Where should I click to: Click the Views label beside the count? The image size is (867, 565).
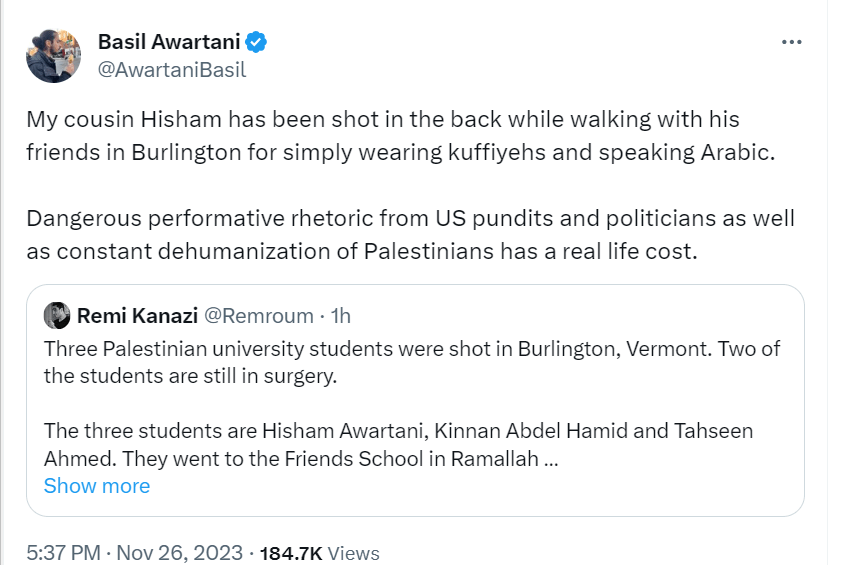[x=353, y=553]
